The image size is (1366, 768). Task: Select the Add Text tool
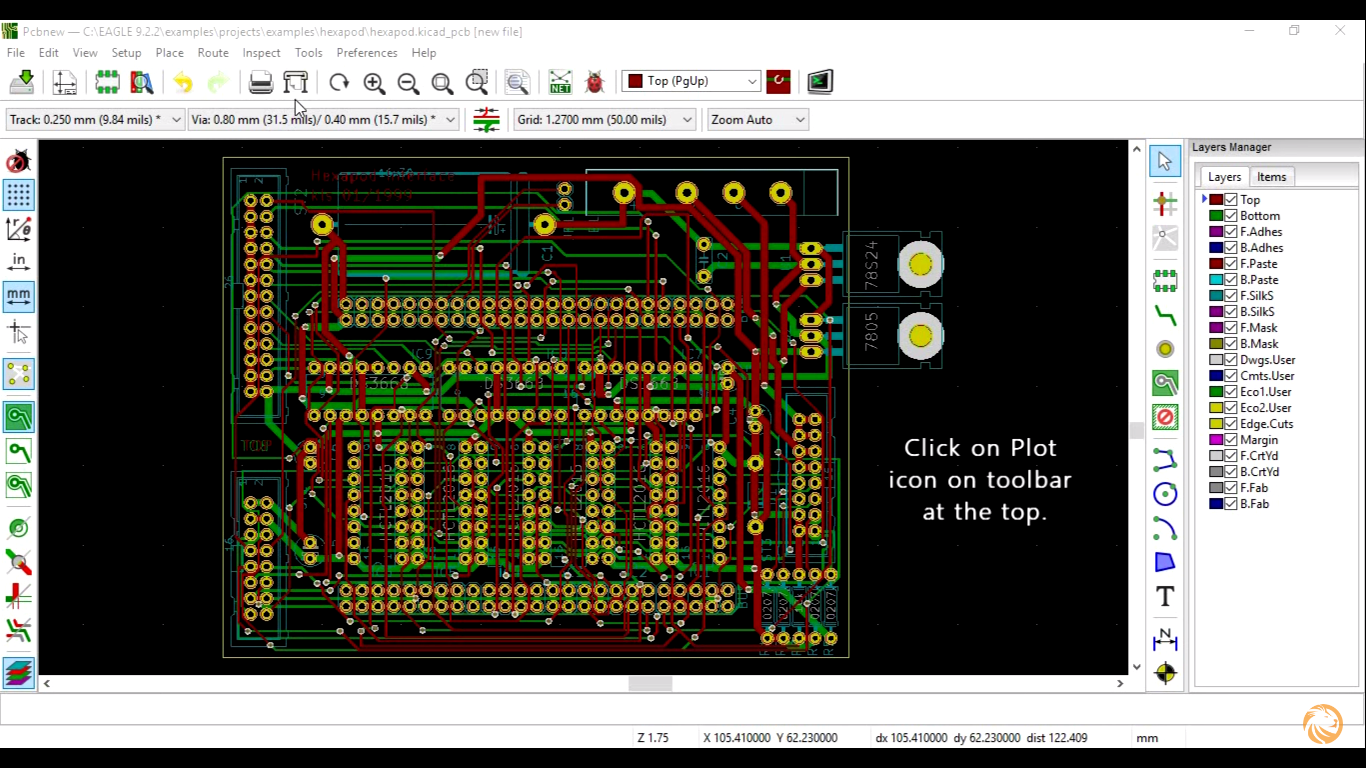coord(1165,597)
